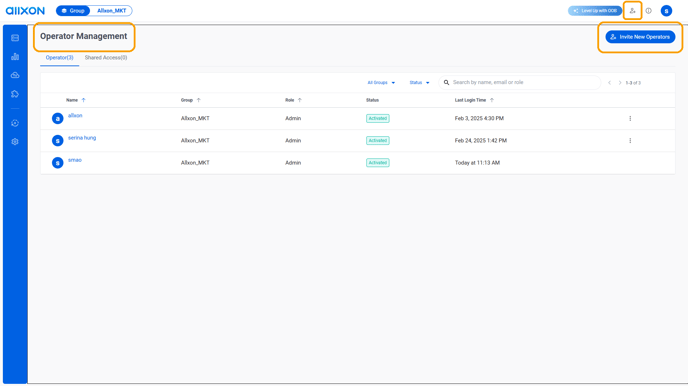Click the Operator Management page title
This screenshot has width=688, height=386.
[x=84, y=36]
